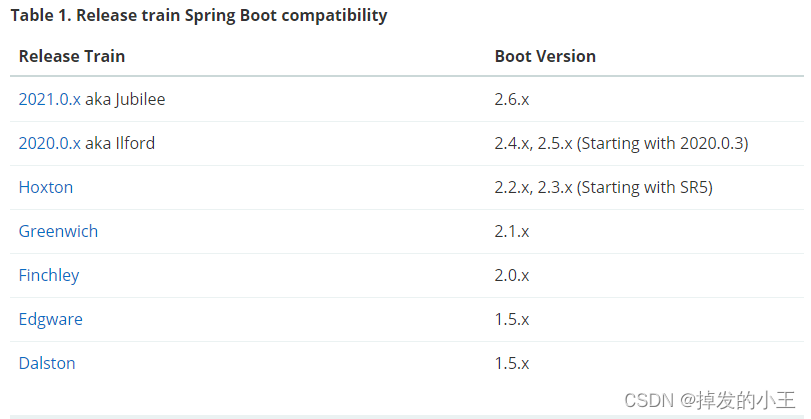Select the Dalston link
Viewport: 811px width, 419px height.
click(47, 363)
